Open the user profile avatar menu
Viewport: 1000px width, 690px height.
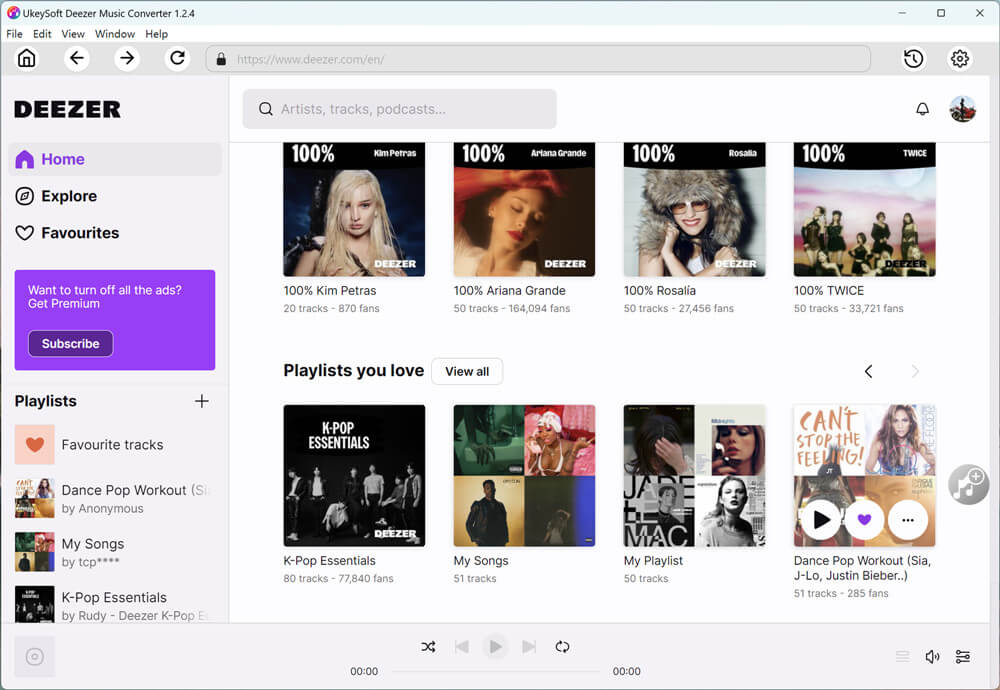[x=962, y=109]
